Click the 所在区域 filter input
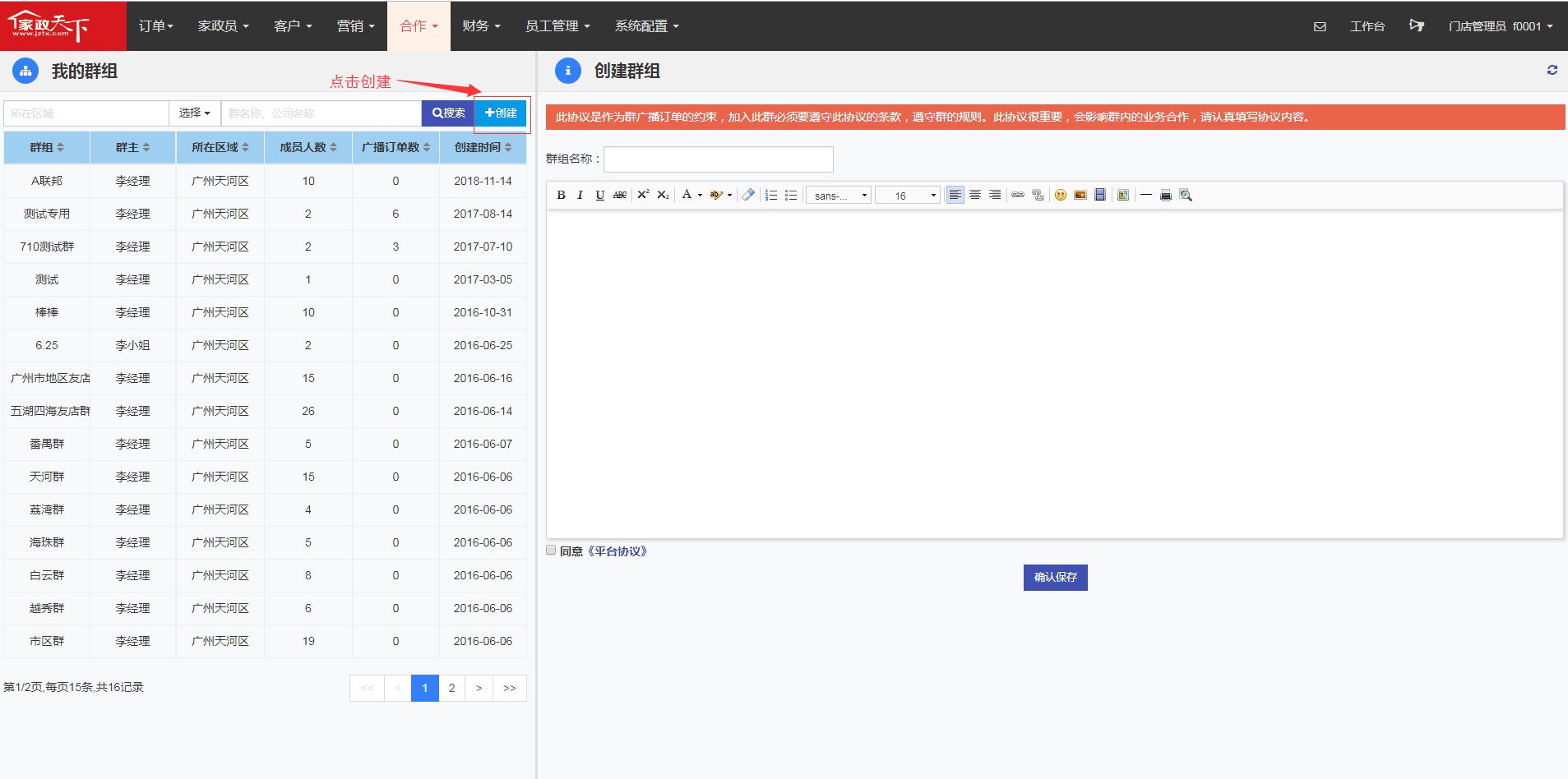The height and width of the screenshot is (779, 1568). (86, 113)
